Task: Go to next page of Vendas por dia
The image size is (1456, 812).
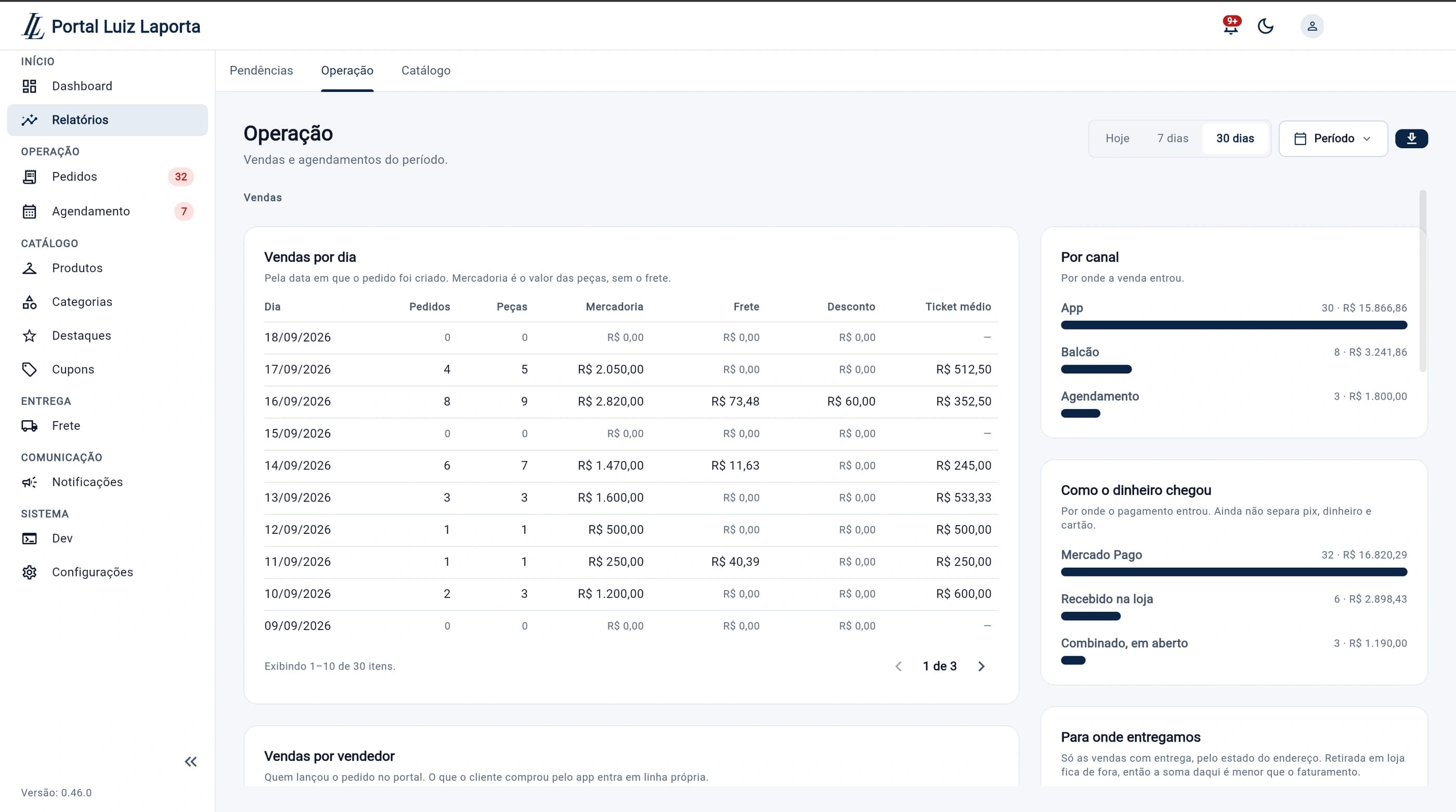Action: pyautogui.click(x=982, y=666)
